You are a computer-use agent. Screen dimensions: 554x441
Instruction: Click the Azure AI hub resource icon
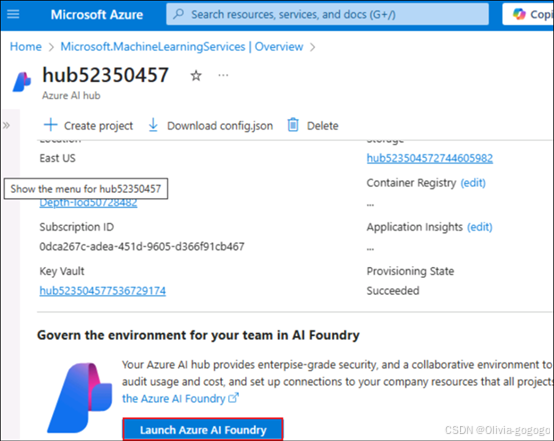point(22,82)
